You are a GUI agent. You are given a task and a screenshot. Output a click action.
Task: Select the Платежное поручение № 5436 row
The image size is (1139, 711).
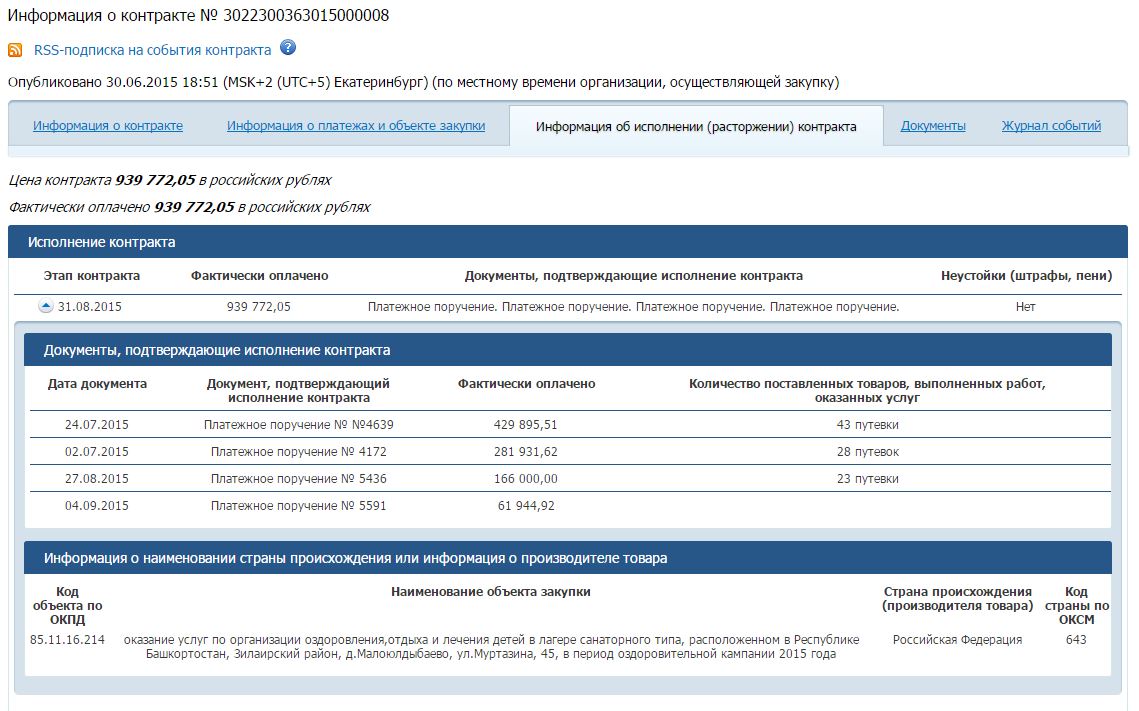[298, 479]
